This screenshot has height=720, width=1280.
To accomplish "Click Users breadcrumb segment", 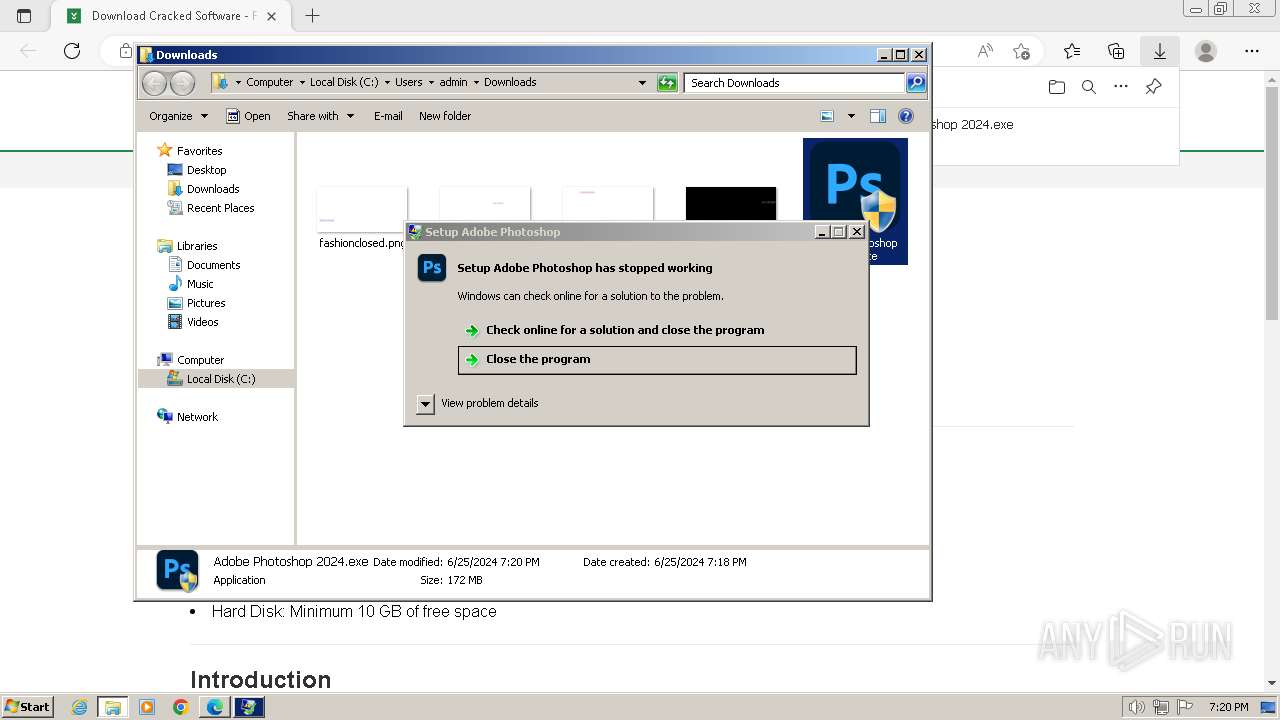I will click(x=408, y=83).
